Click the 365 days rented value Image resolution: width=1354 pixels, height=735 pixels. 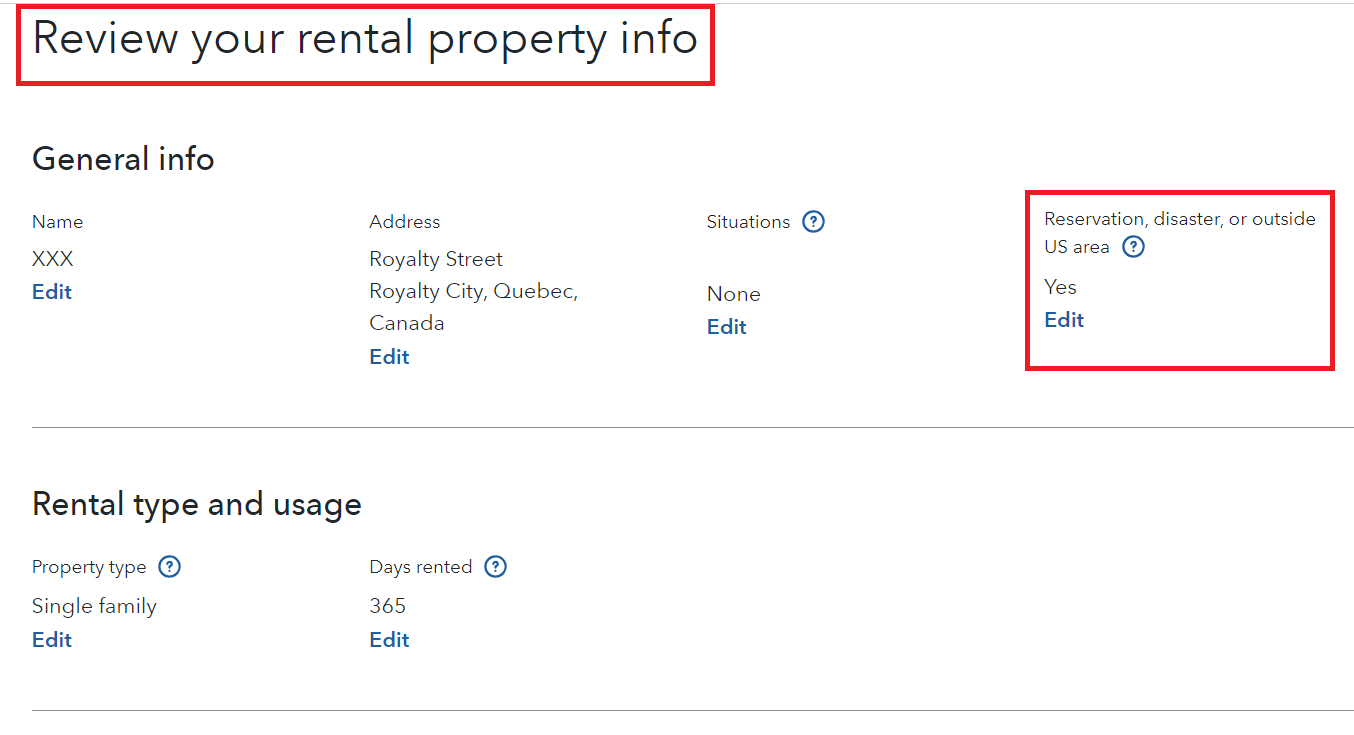(388, 606)
